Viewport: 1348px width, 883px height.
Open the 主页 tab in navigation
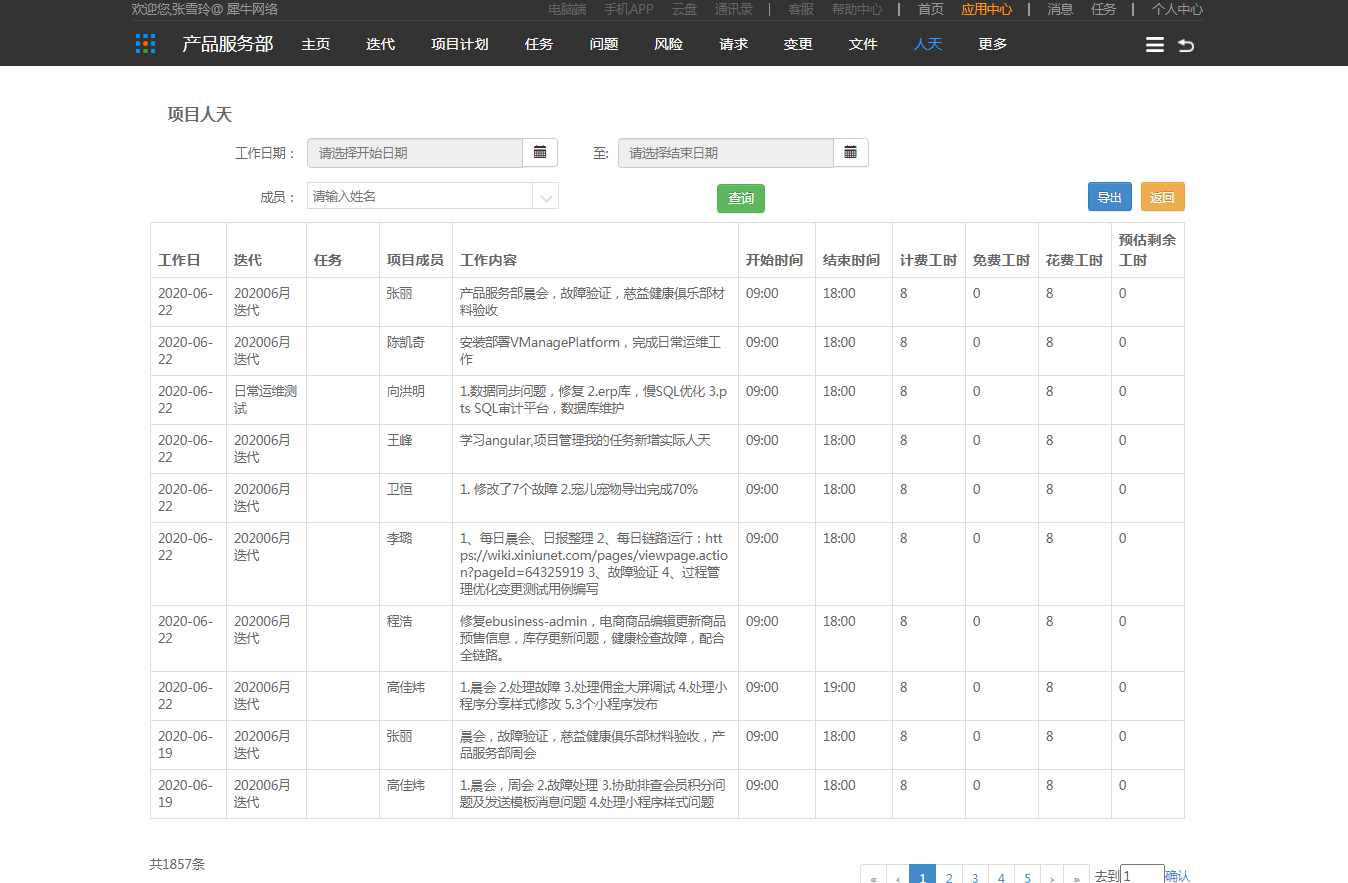[316, 44]
